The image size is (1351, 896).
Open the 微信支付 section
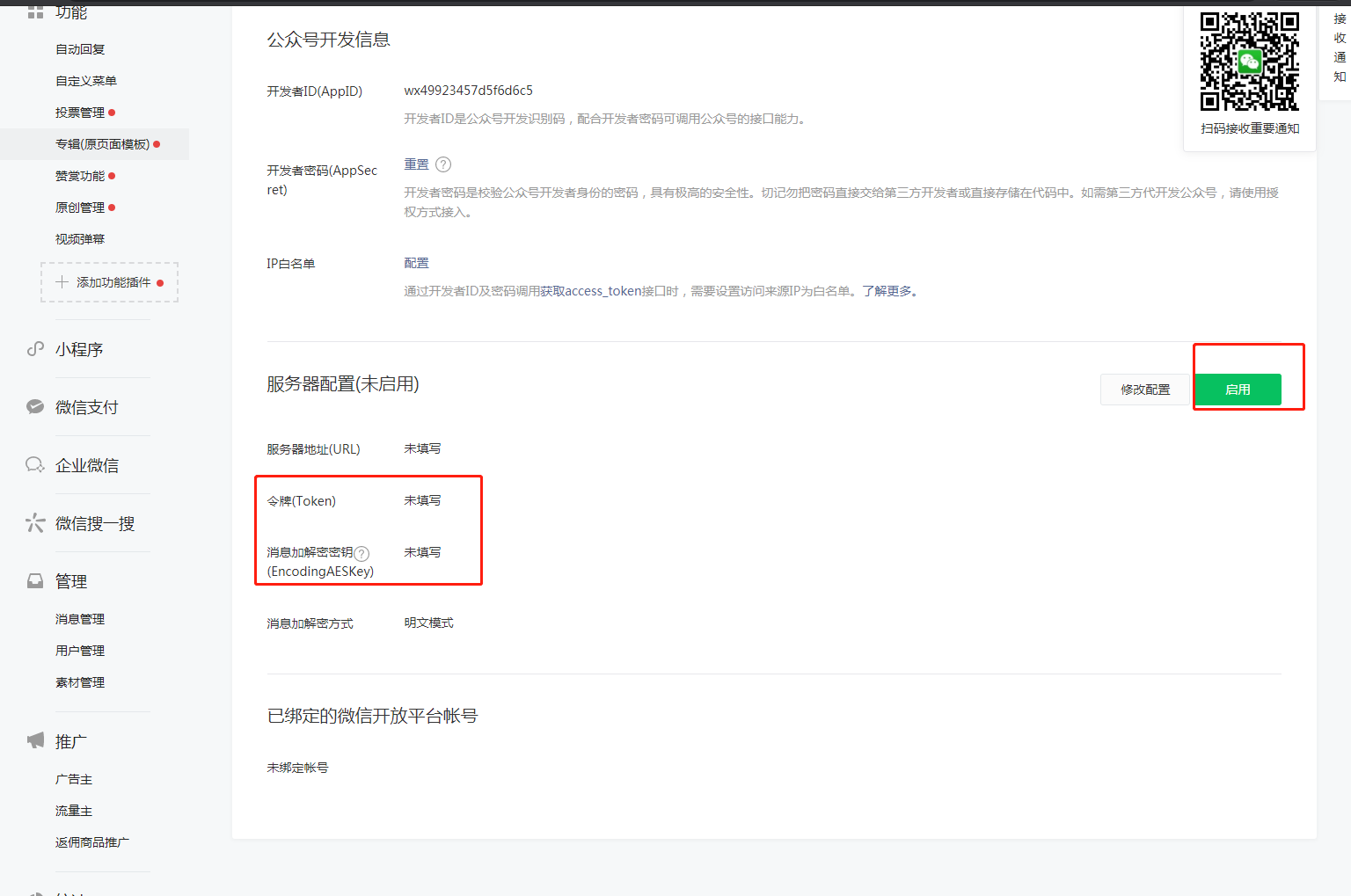87,407
